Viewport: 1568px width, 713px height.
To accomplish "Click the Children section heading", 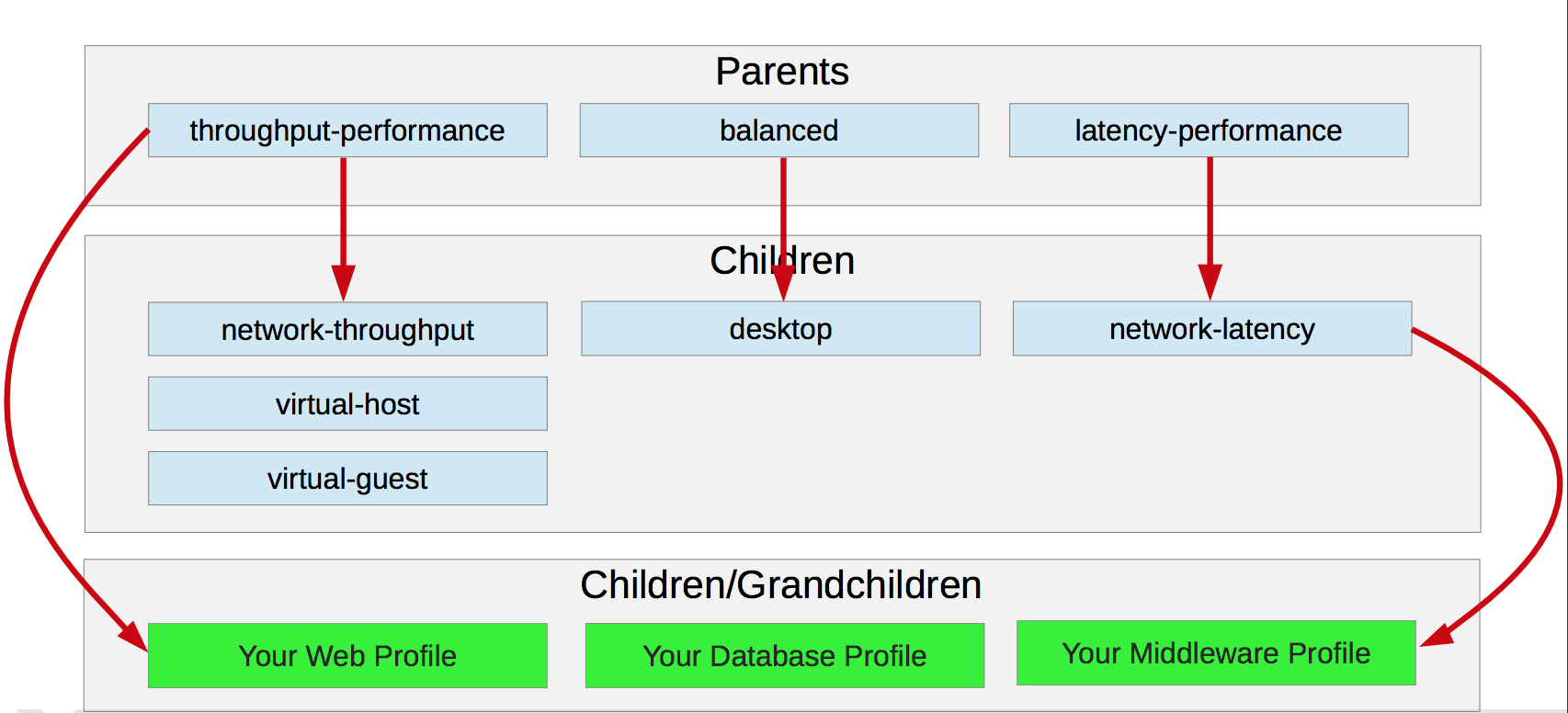I will coord(782,261).
